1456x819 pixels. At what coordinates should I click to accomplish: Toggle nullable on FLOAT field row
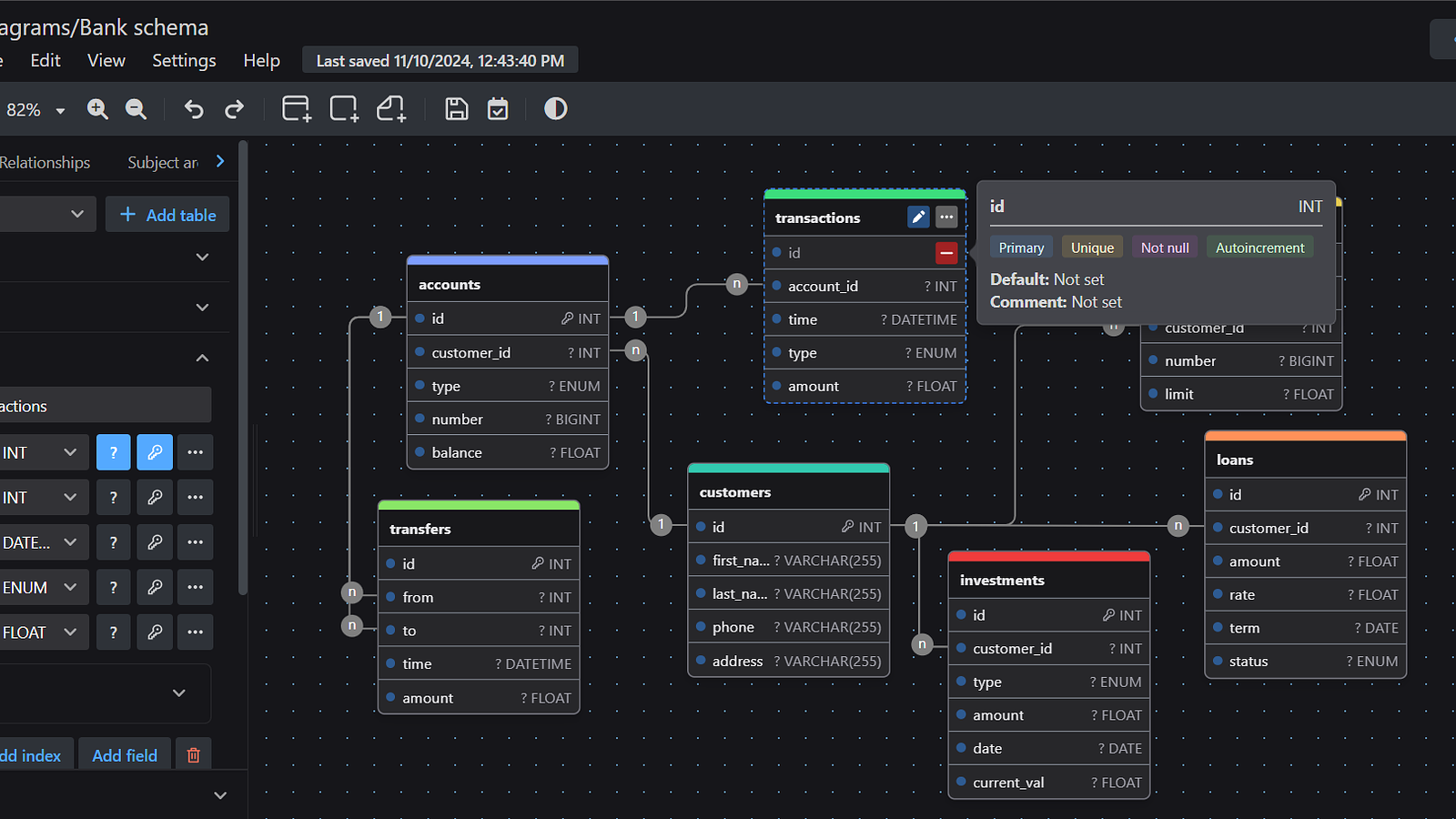tap(114, 632)
